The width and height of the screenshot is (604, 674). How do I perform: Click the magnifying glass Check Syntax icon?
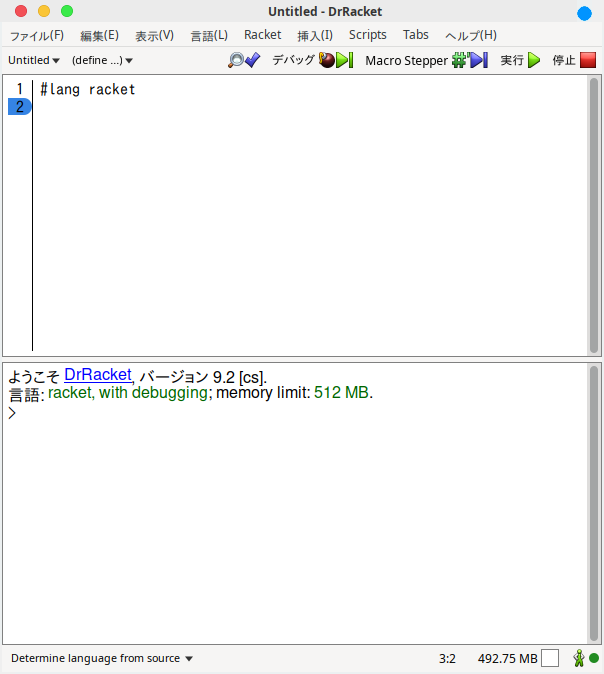[x=235, y=60]
